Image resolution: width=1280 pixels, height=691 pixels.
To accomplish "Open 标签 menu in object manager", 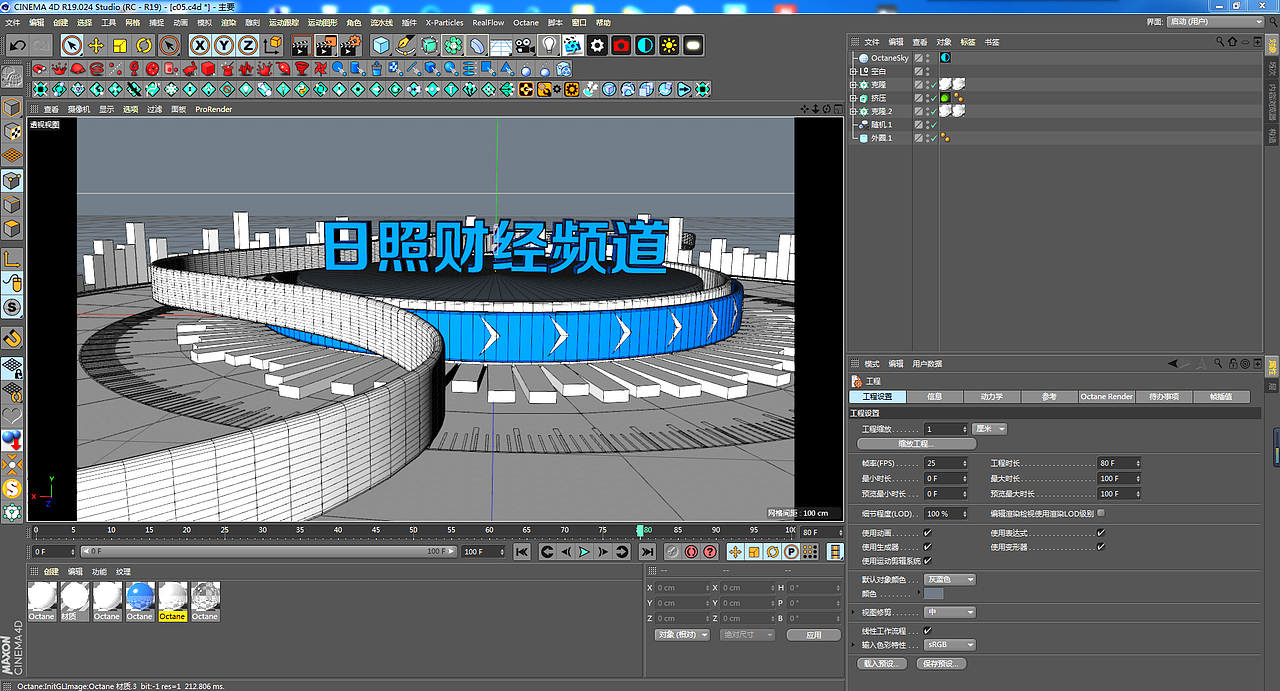I will click(968, 42).
